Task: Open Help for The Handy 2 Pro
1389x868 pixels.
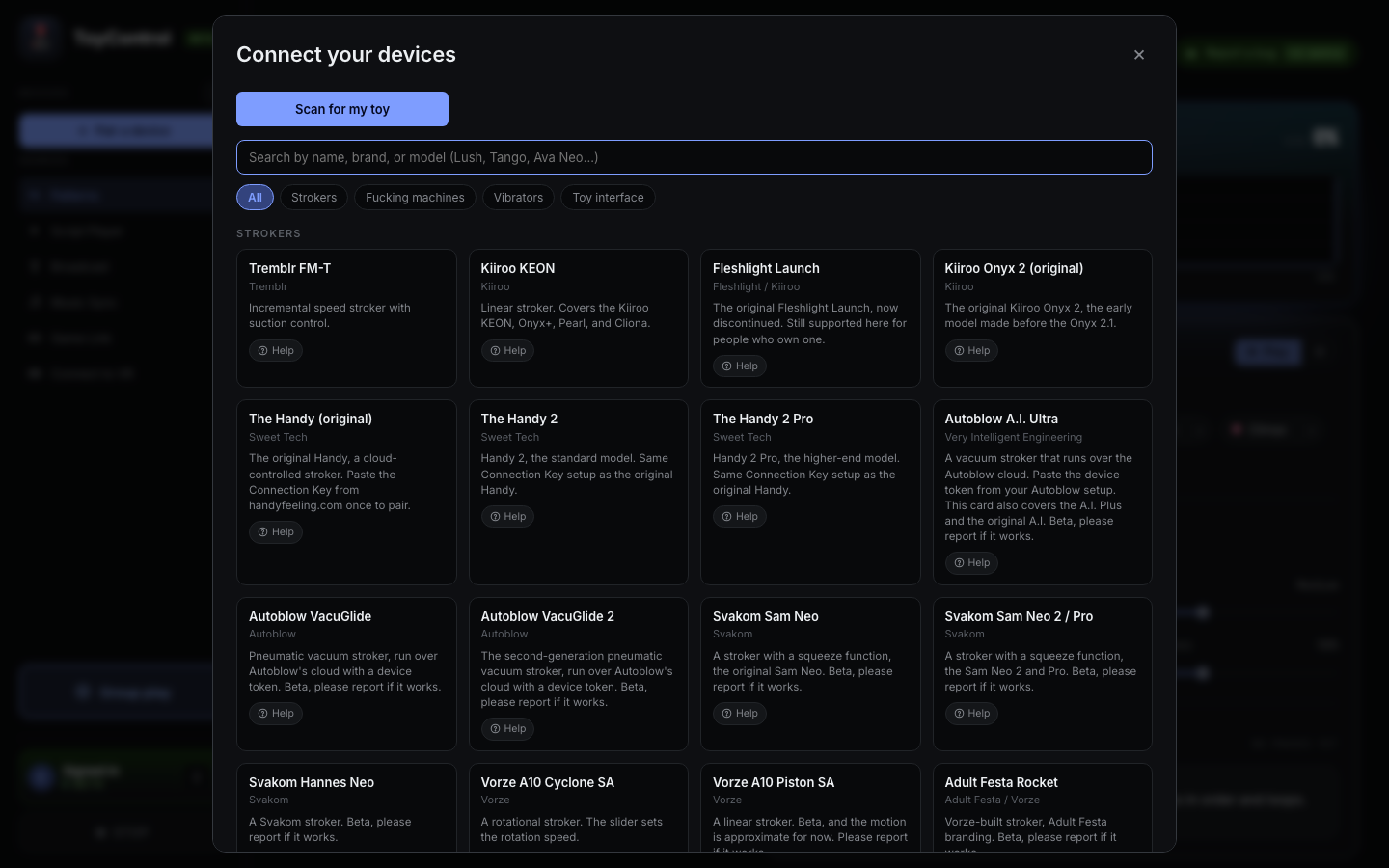Action: [x=740, y=517]
